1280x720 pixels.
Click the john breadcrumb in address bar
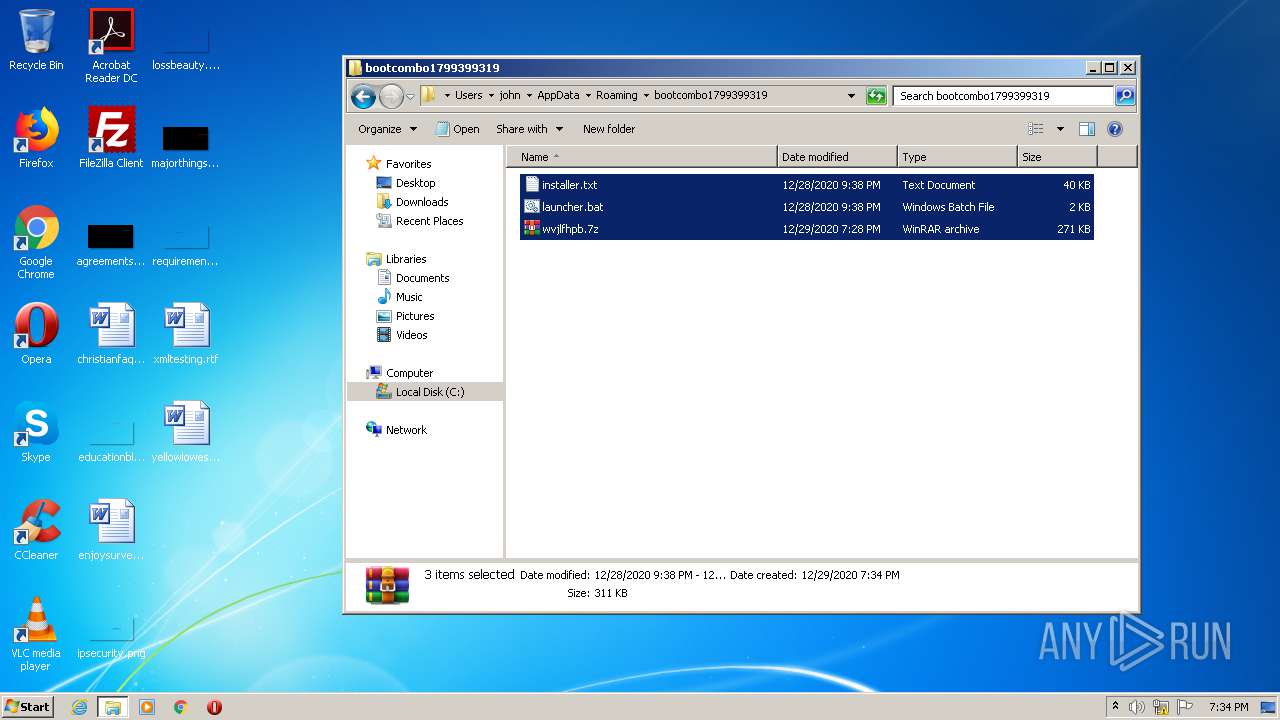click(x=510, y=96)
